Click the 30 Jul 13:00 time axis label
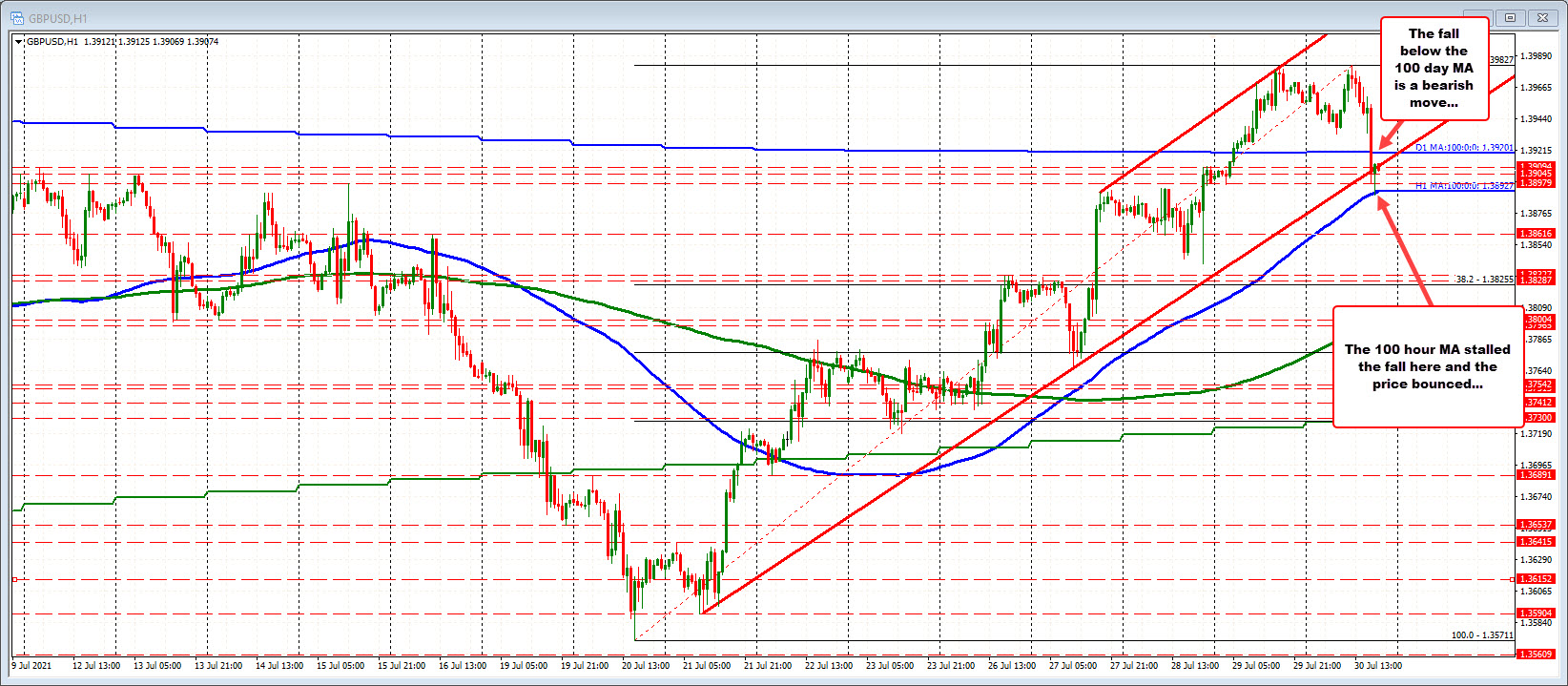Screen dimensions: 1568x686 tap(1376, 665)
